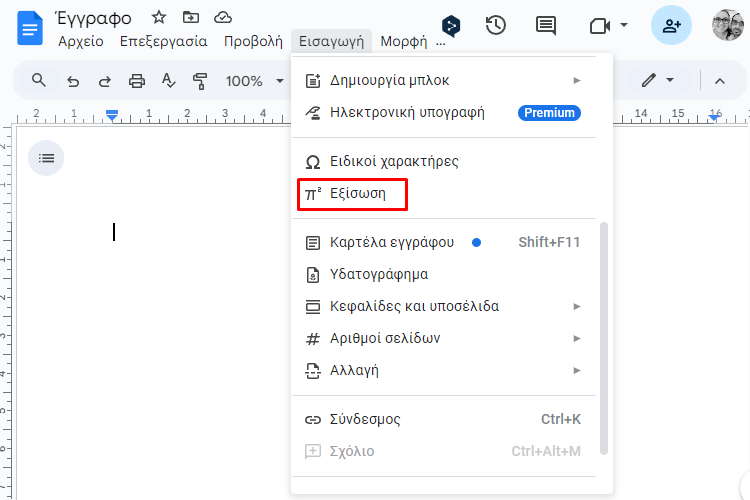
Task: Open the zoom 100% dropdown
Action: 254,81
